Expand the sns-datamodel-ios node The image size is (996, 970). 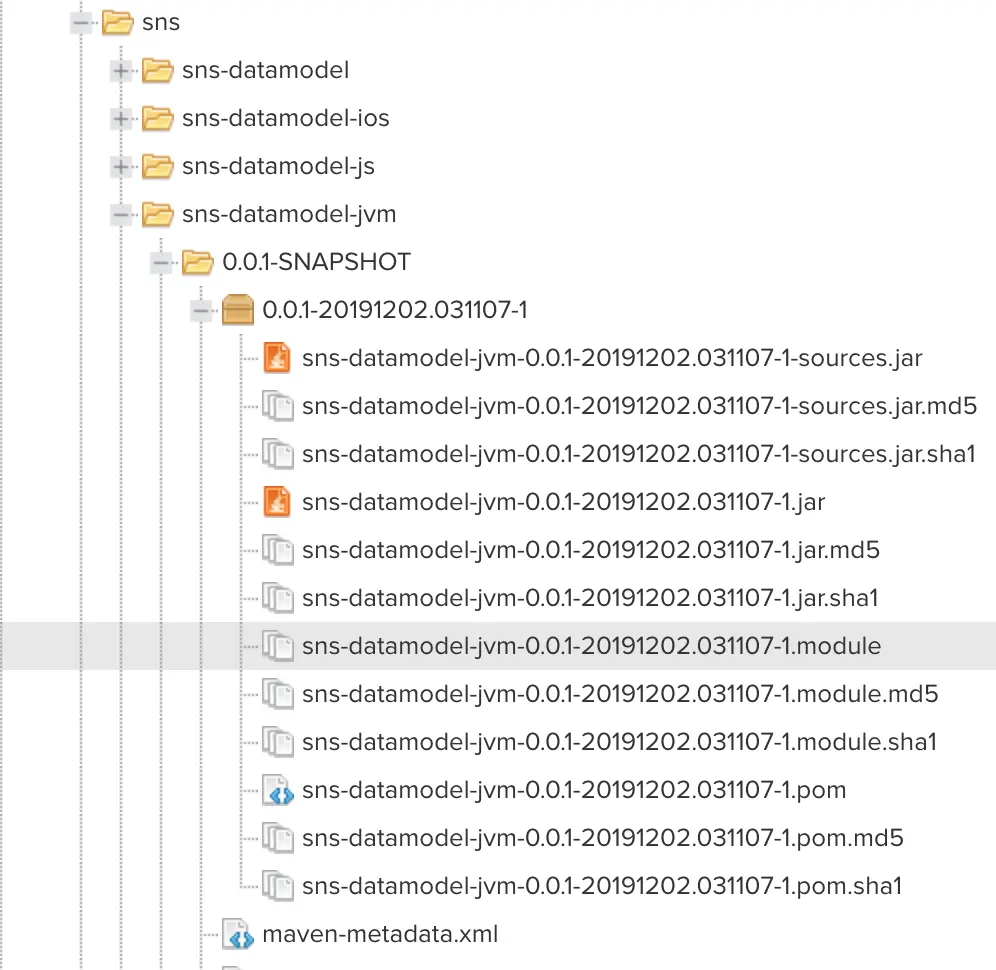pyautogui.click(x=121, y=118)
